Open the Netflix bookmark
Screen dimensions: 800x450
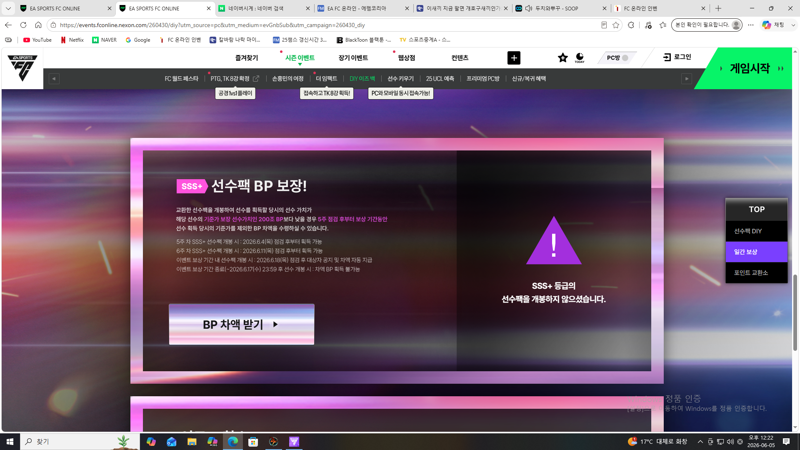tap(72, 40)
